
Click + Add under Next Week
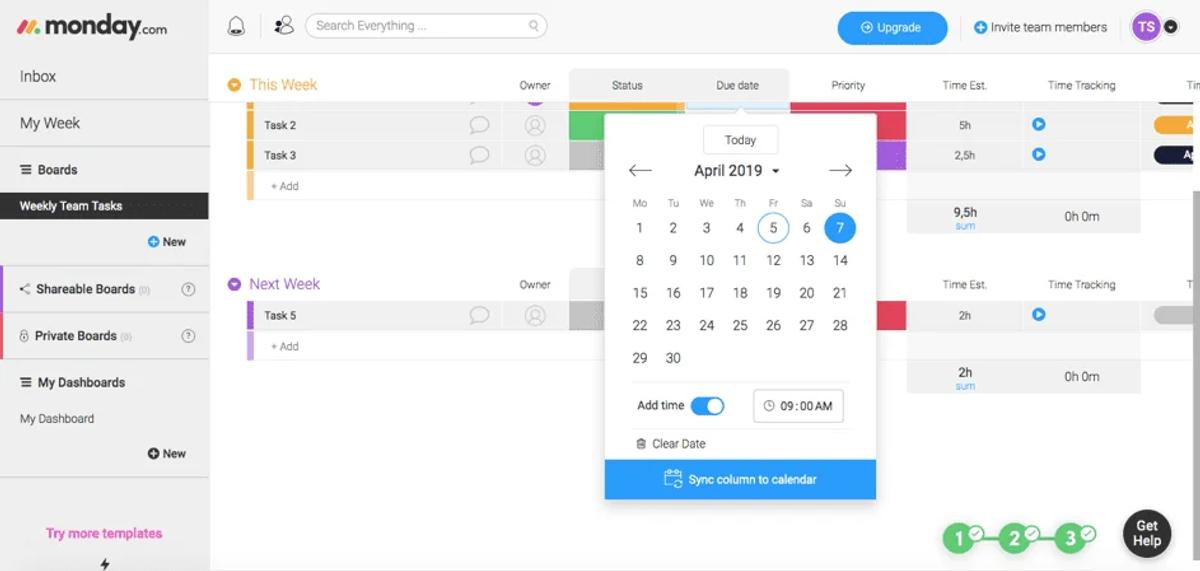coord(284,346)
